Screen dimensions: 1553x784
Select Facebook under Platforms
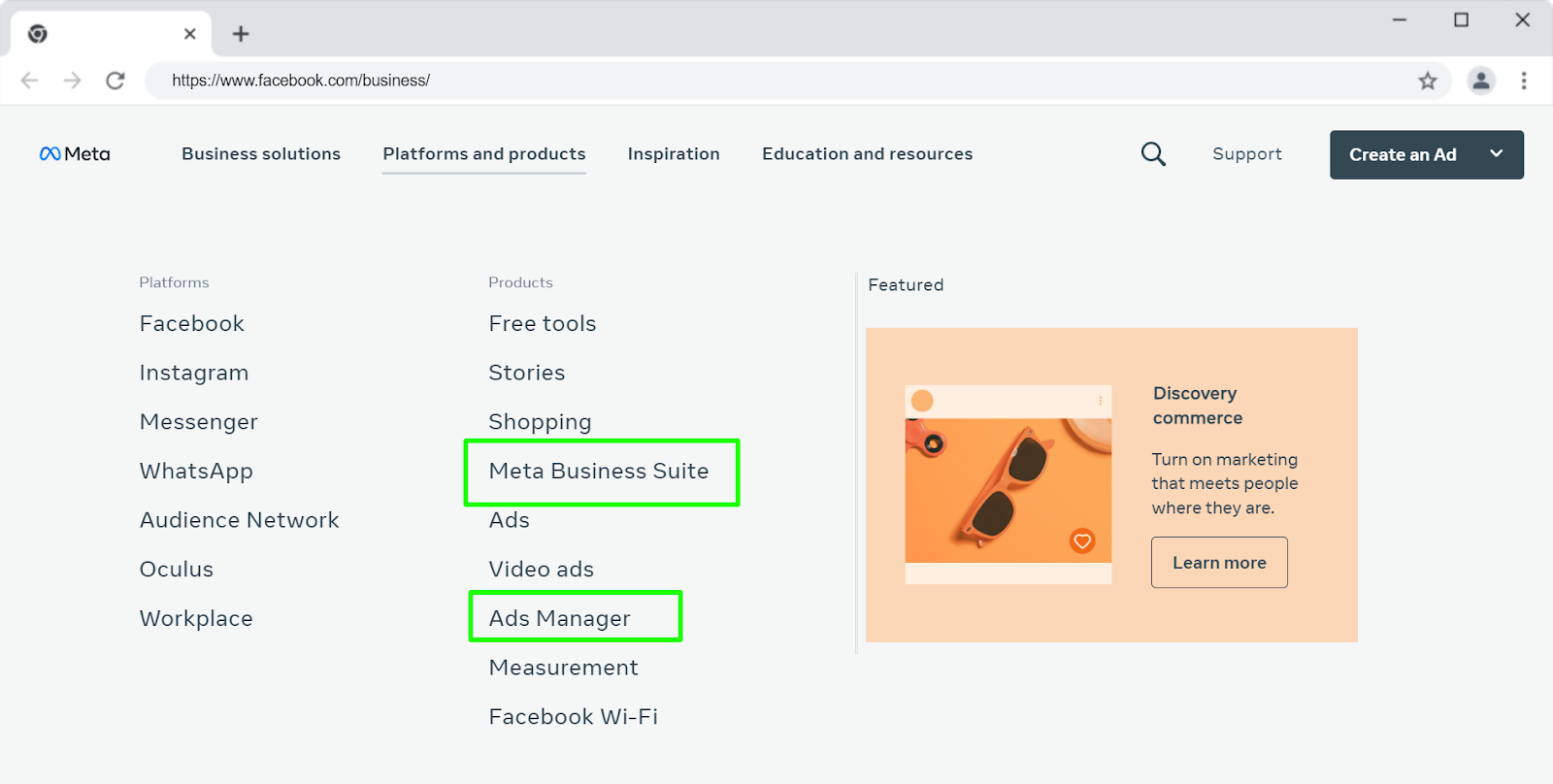(x=192, y=324)
